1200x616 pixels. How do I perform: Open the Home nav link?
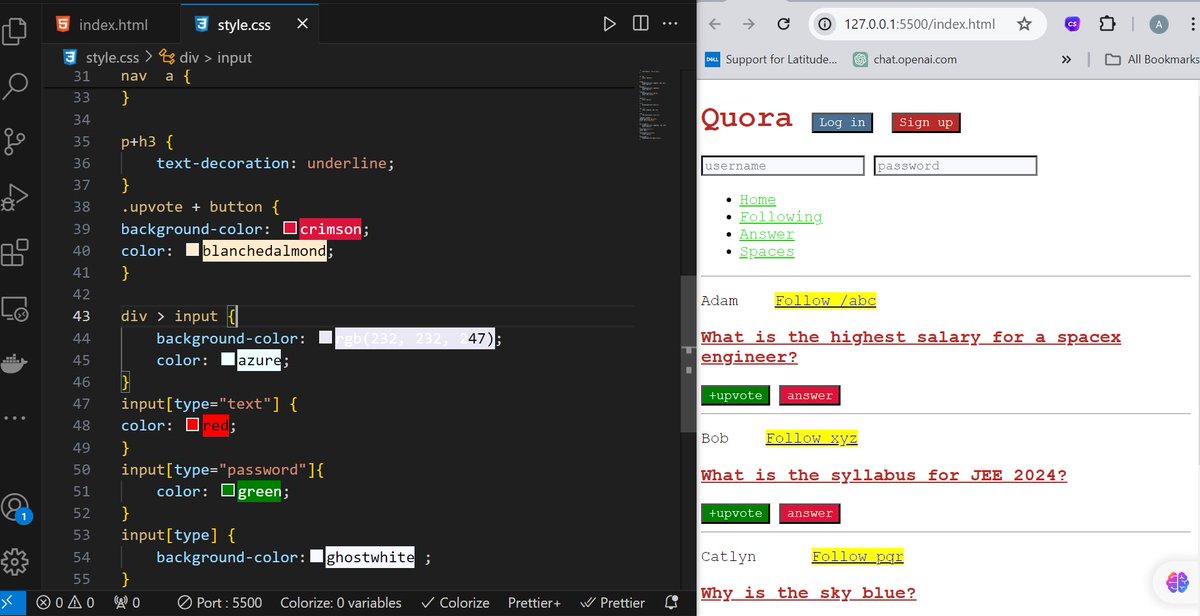click(x=757, y=200)
